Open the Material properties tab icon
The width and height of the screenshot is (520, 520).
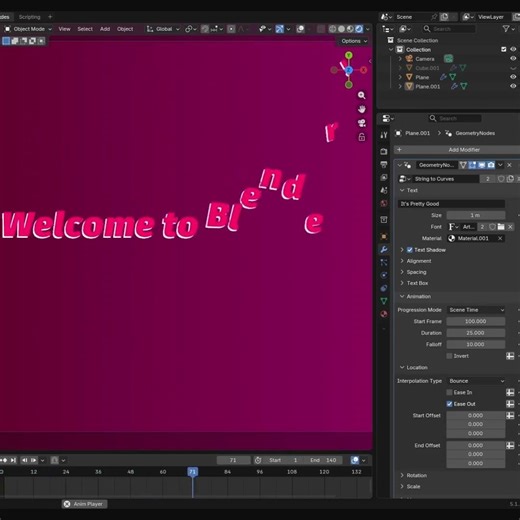(x=384, y=314)
